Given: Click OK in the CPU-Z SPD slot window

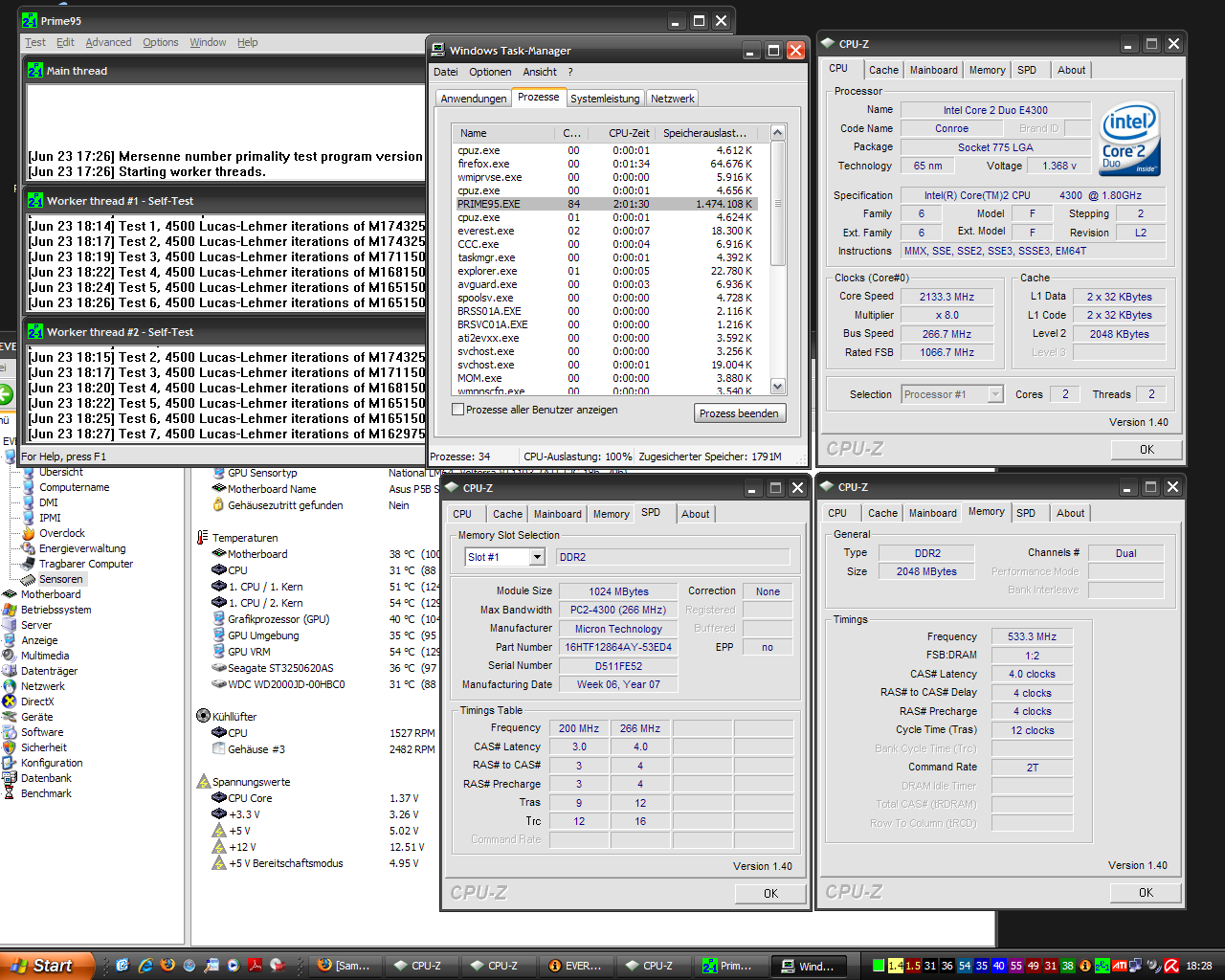Looking at the screenshot, I should click(x=770, y=894).
